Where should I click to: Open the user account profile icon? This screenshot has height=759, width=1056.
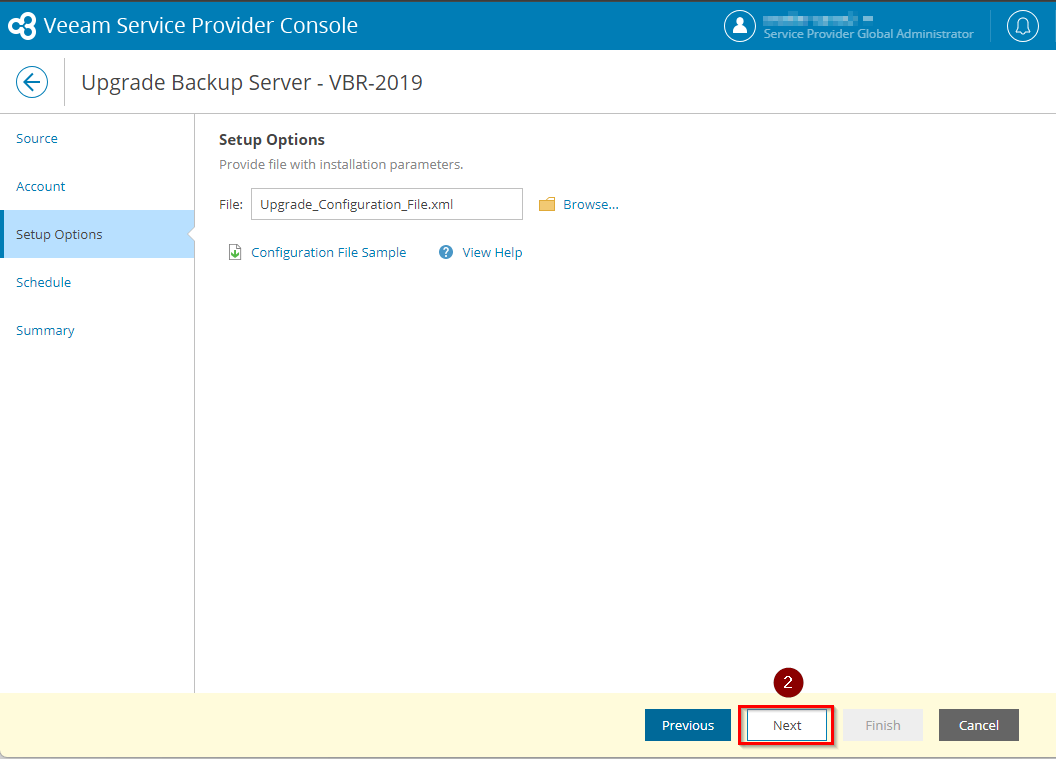pyautogui.click(x=739, y=26)
